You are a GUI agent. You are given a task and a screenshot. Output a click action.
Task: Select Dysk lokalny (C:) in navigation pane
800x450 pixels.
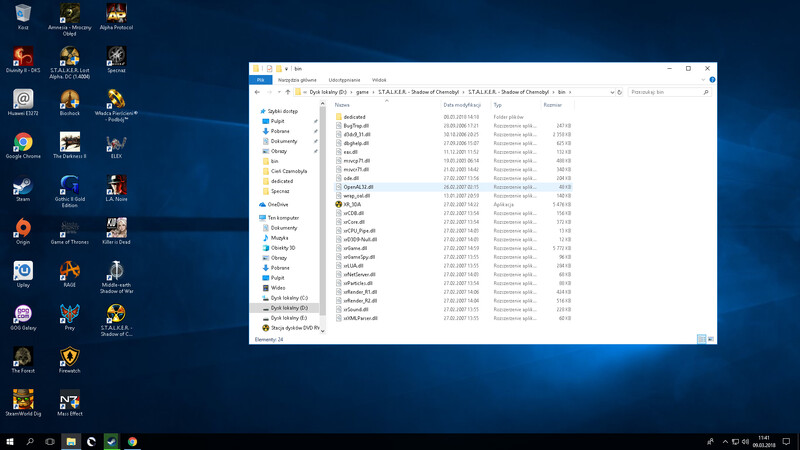tap(289, 298)
